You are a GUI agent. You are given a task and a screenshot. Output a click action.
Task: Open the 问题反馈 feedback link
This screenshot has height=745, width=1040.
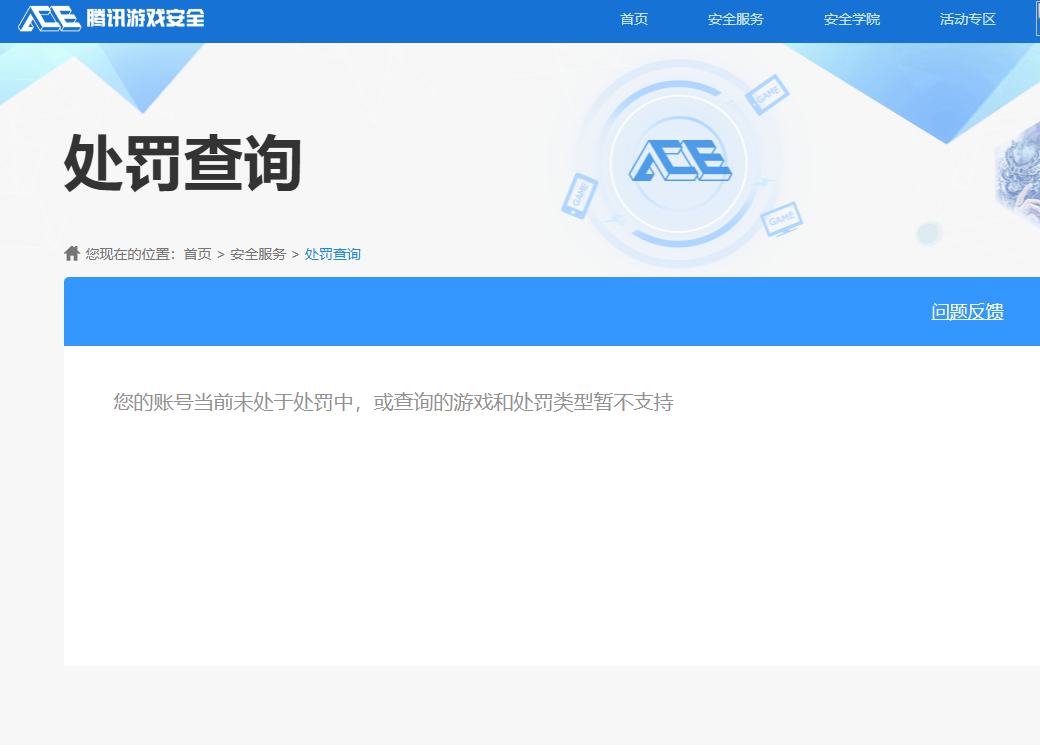[x=967, y=311]
